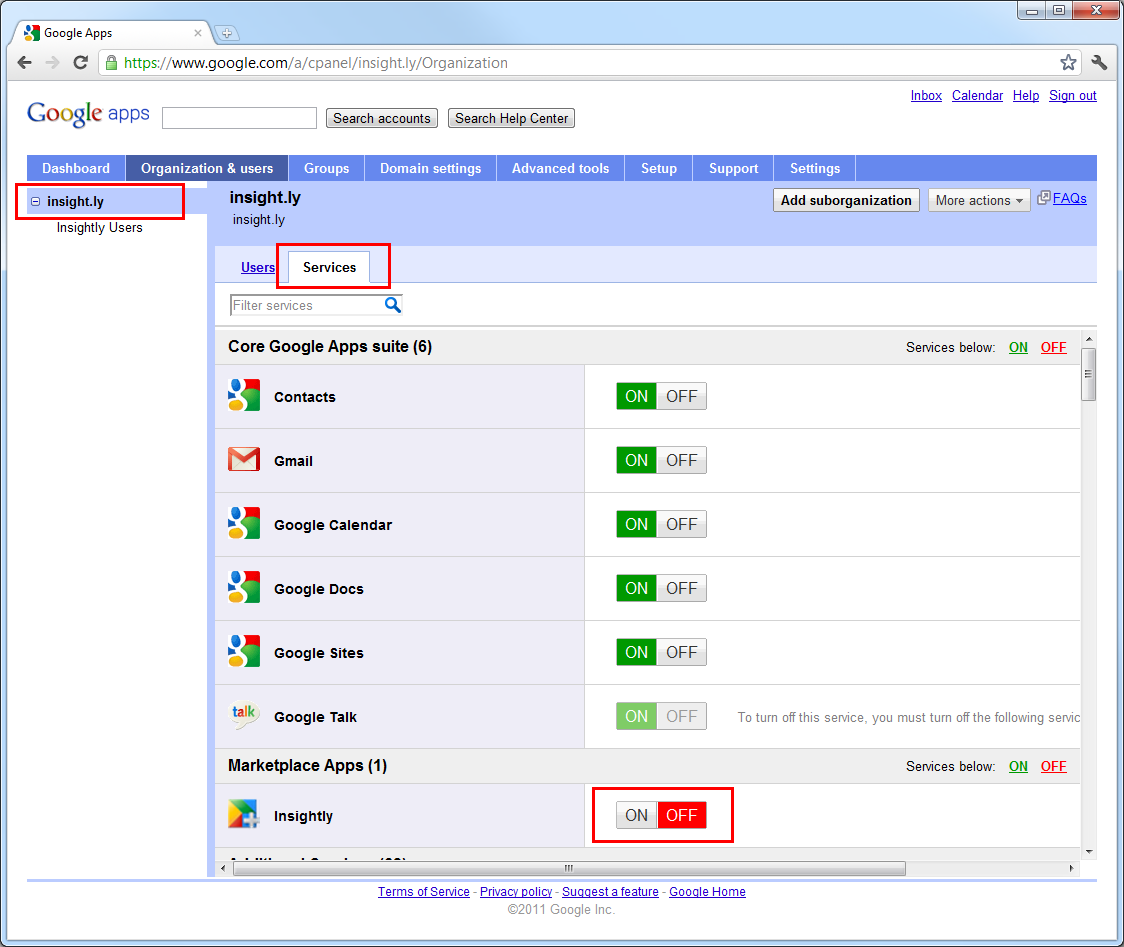Screen dimensions: 1124x947
Task: Click the Contacts service icon
Action: (x=244, y=396)
